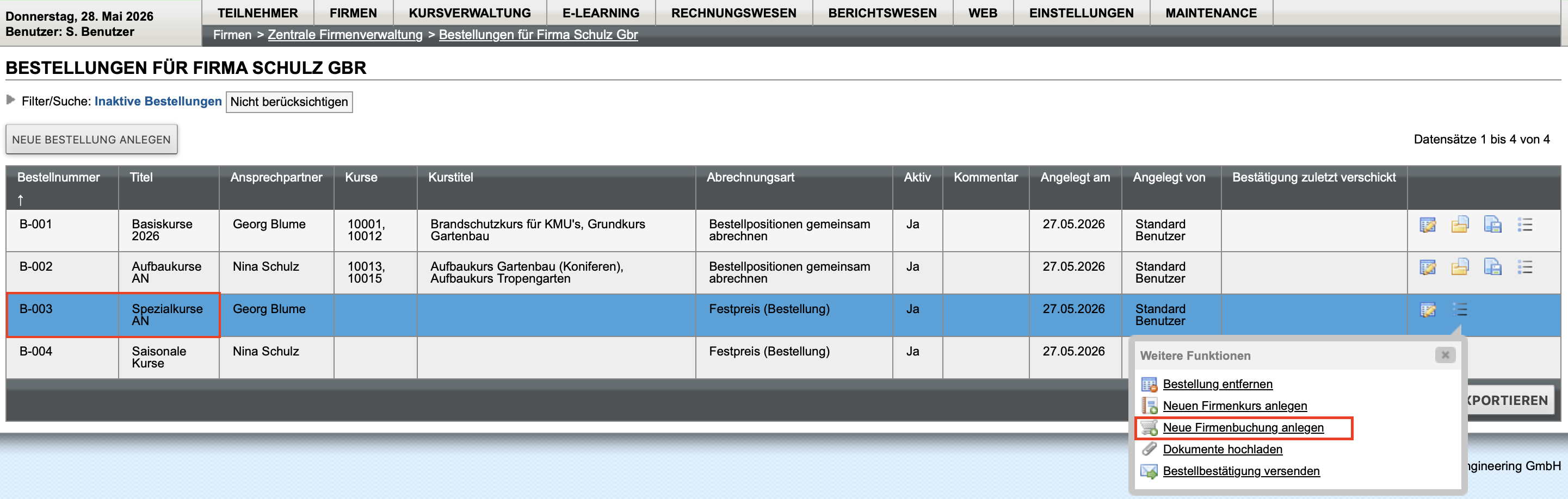The height and width of the screenshot is (499, 1568).
Task: Click the Basiskurse 2026 title cell
Action: coord(169,230)
